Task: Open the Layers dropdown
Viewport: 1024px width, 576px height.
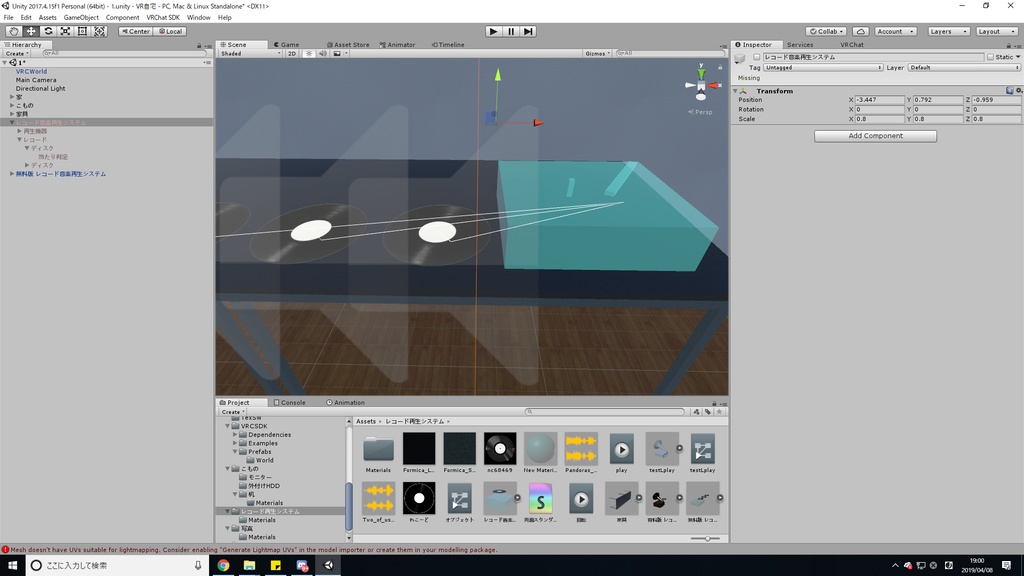Action: tap(948, 31)
